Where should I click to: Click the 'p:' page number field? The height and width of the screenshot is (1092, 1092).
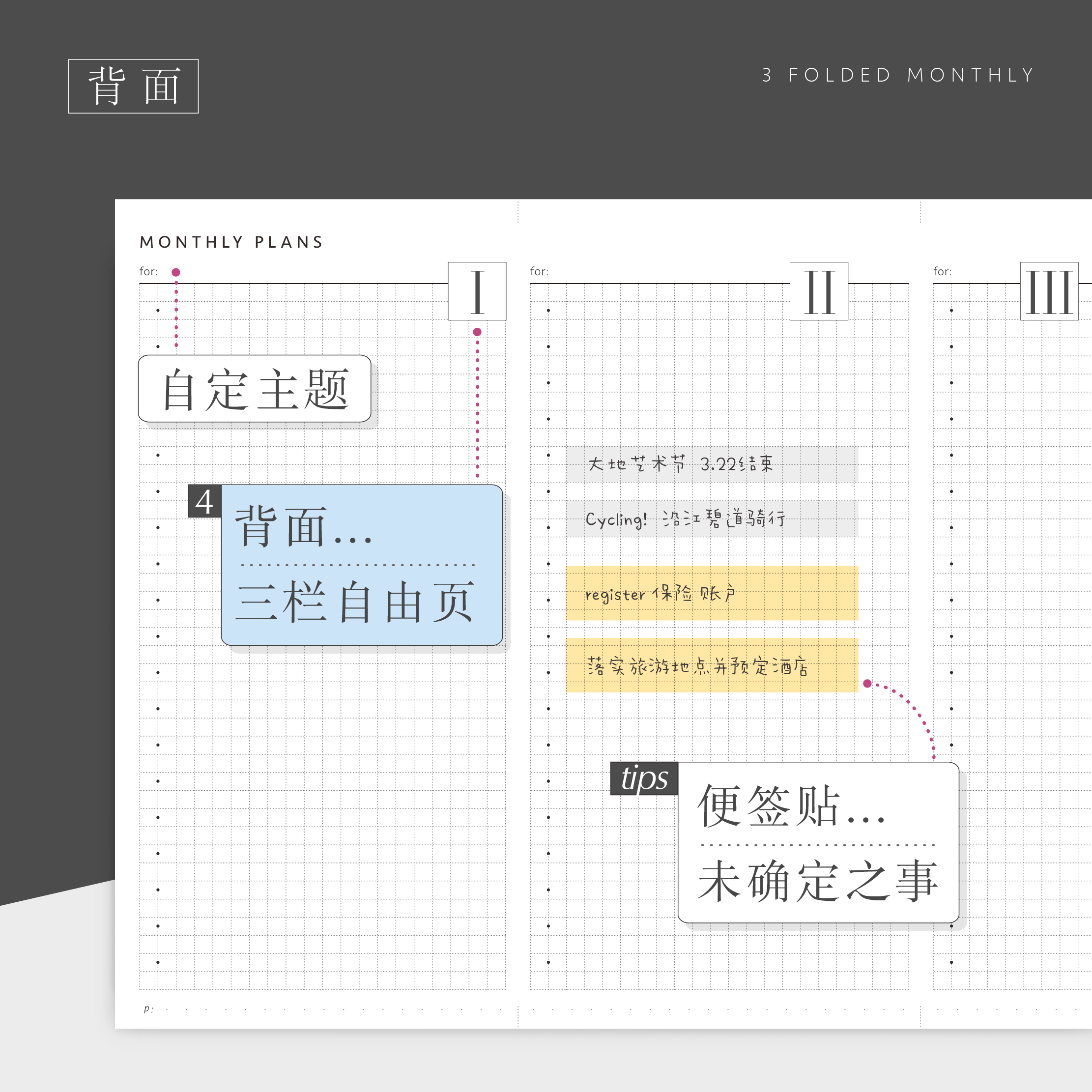pyautogui.click(x=148, y=1009)
